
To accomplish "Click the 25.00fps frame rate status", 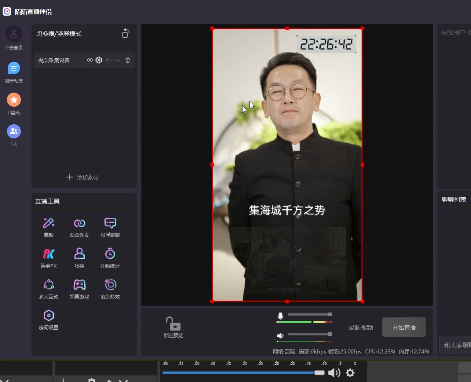I will (345, 351).
